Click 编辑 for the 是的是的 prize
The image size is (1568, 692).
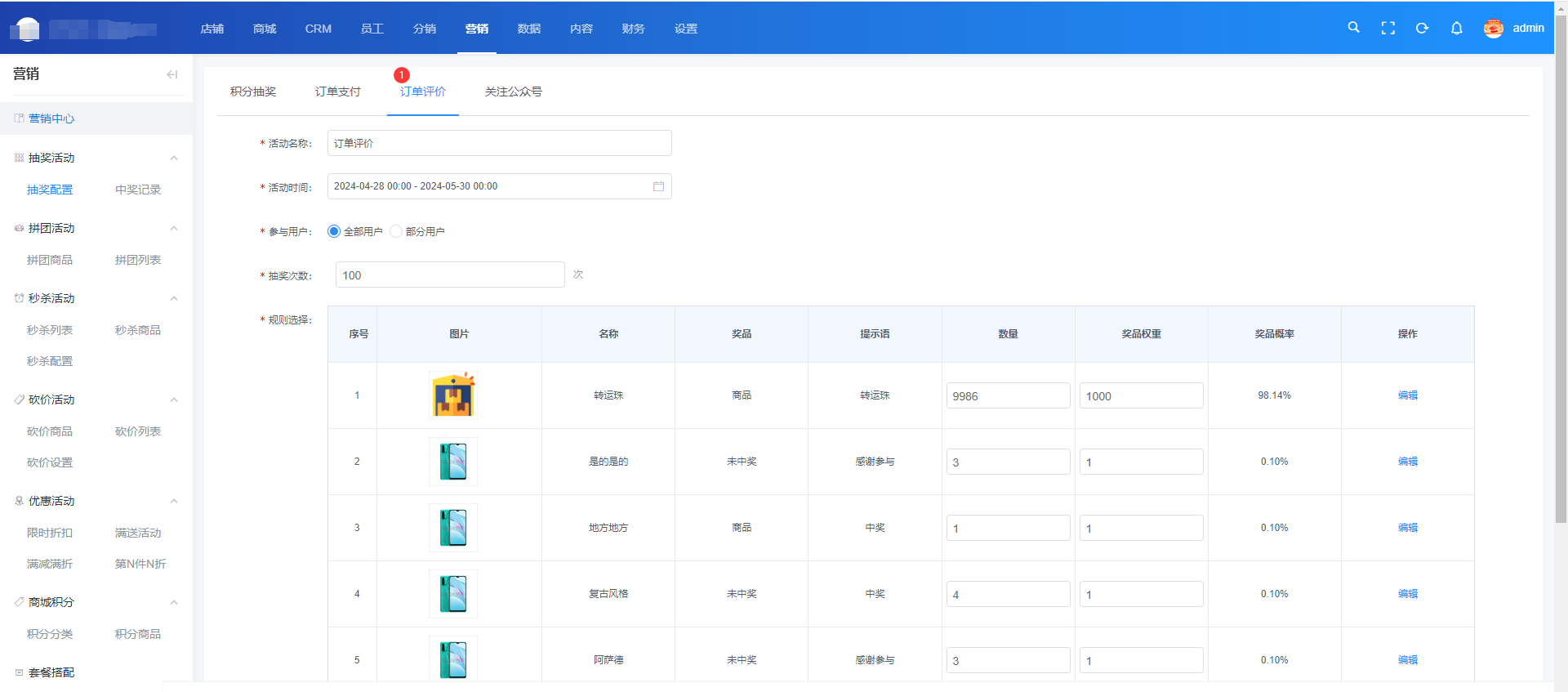pos(1408,462)
